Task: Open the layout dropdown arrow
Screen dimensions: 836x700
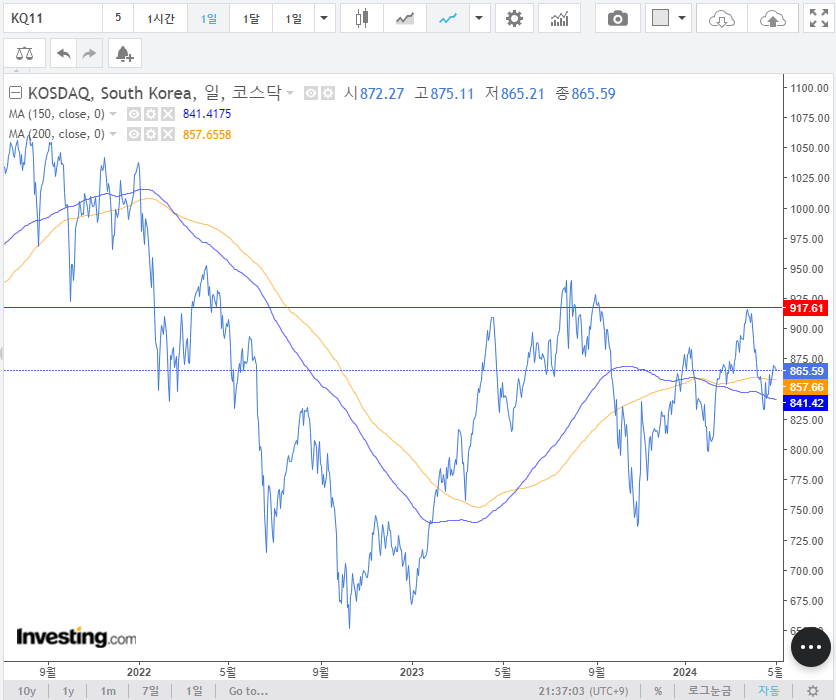Action: (682, 18)
